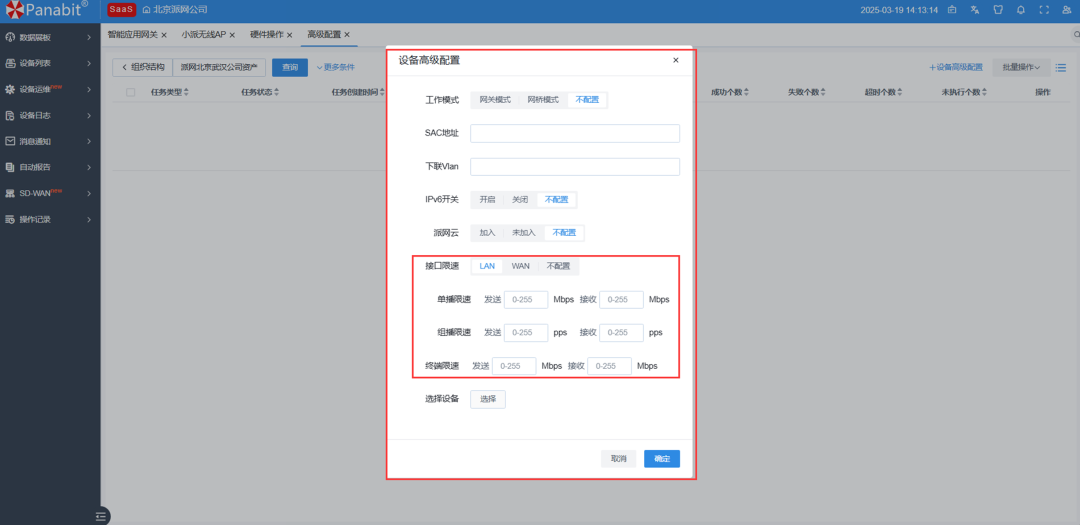Sort by the 任务类型 column arrows
1080x525 pixels.
(186, 92)
